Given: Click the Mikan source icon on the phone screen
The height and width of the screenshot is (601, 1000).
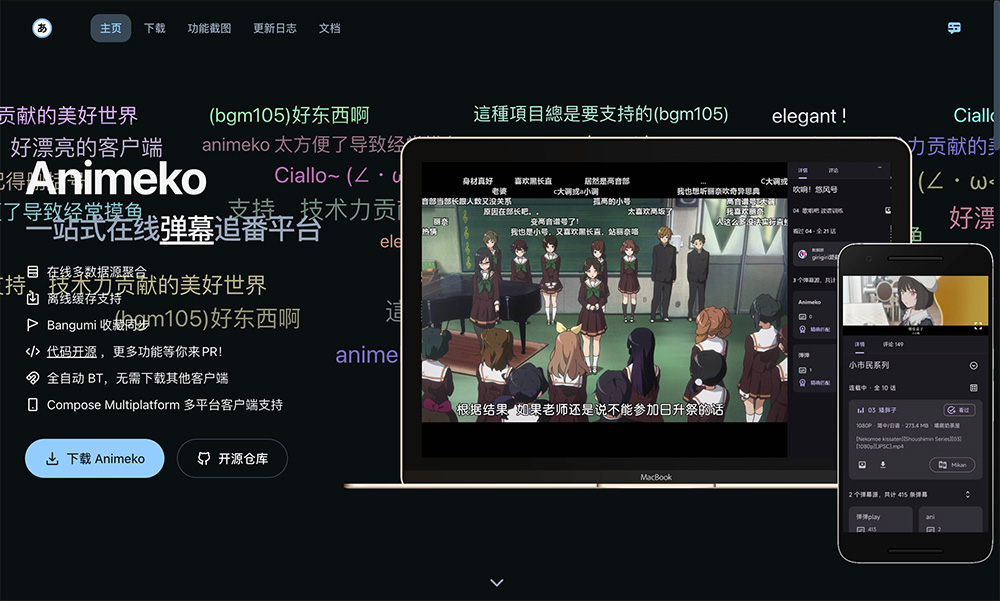Looking at the screenshot, I should point(945,463).
